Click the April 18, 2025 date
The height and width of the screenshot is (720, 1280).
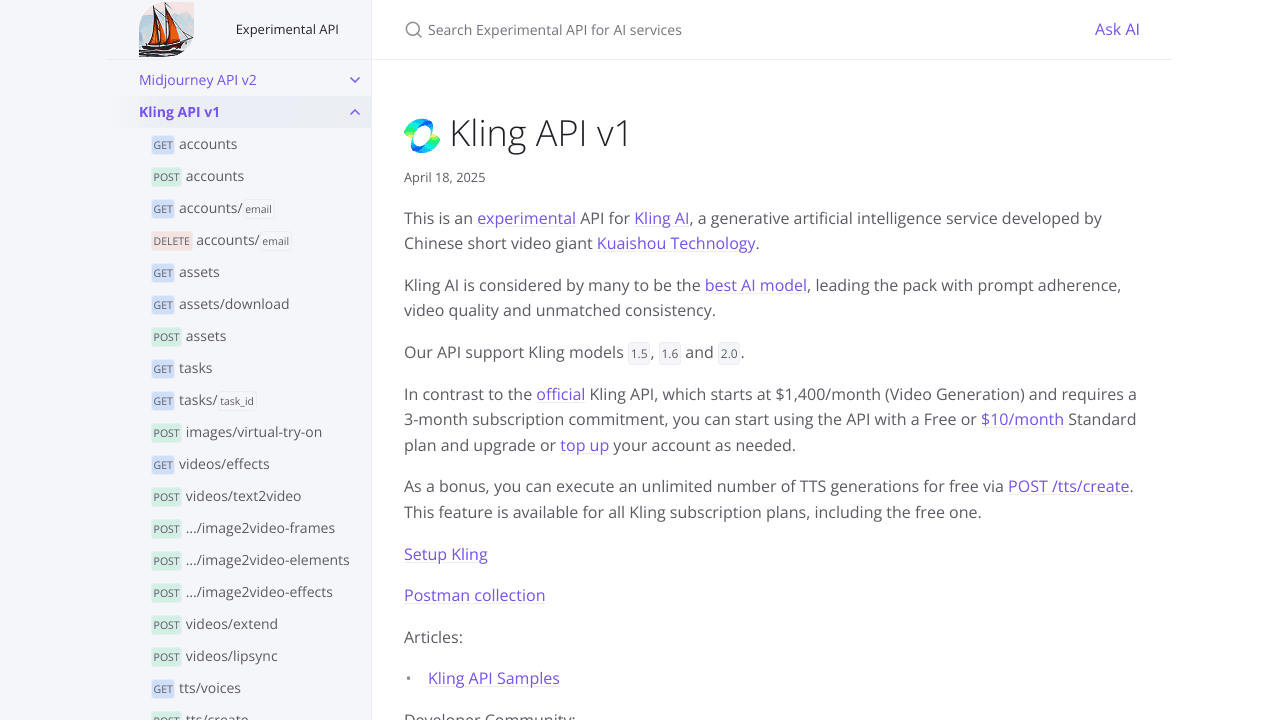click(x=445, y=177)
